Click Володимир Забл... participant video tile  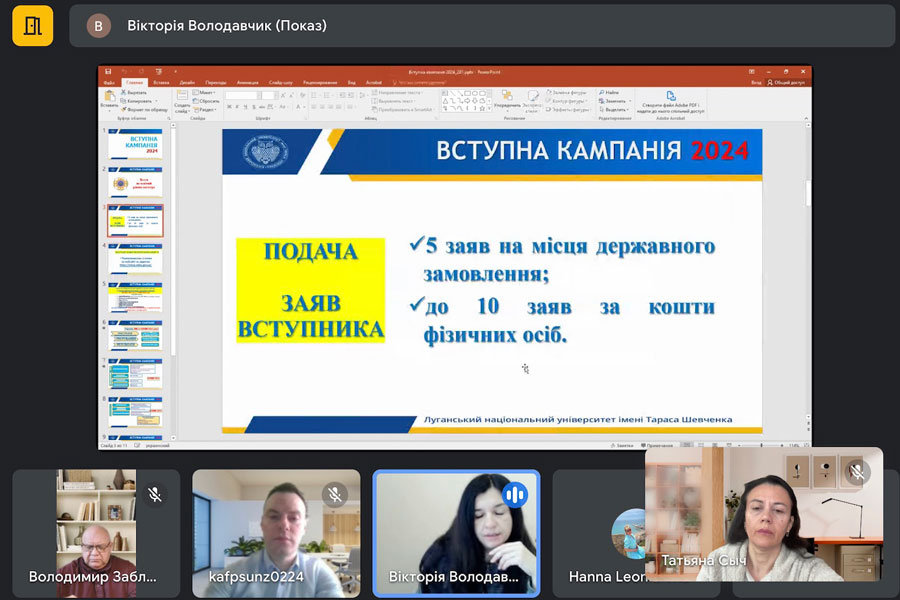[96, 533]
